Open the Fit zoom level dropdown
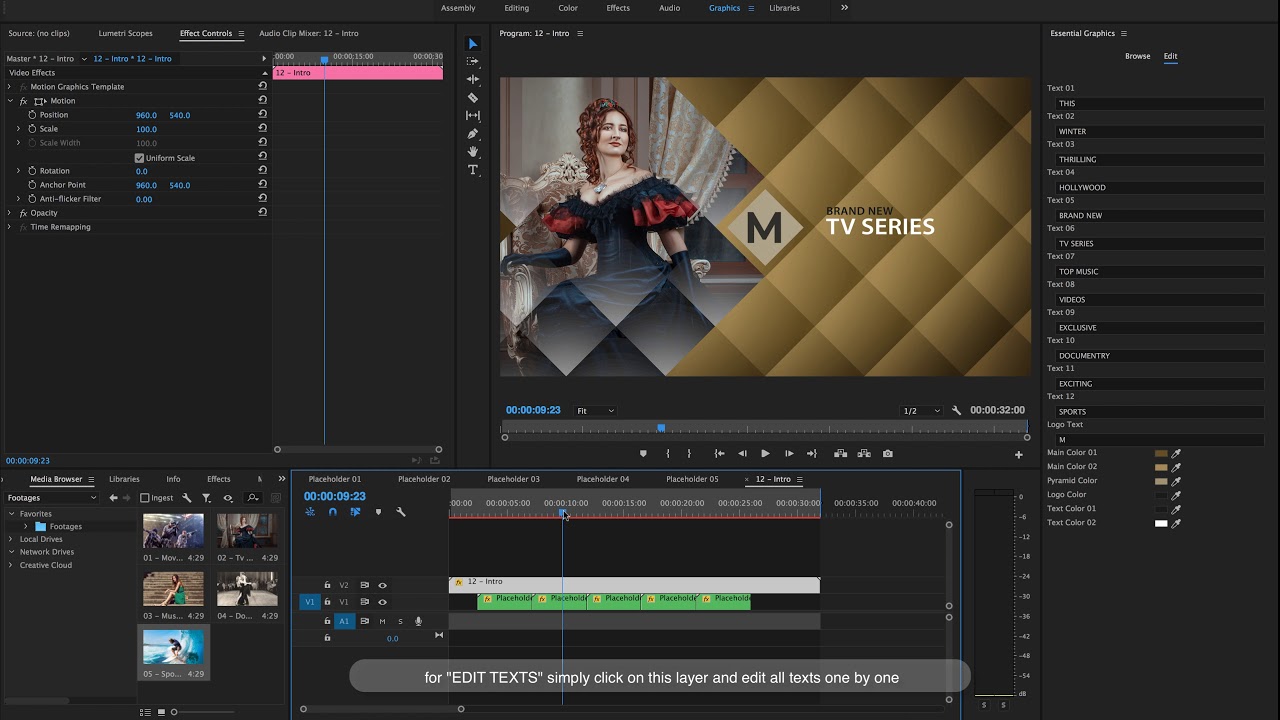The height and width of the screenshot is (720, 1280). 595,411
